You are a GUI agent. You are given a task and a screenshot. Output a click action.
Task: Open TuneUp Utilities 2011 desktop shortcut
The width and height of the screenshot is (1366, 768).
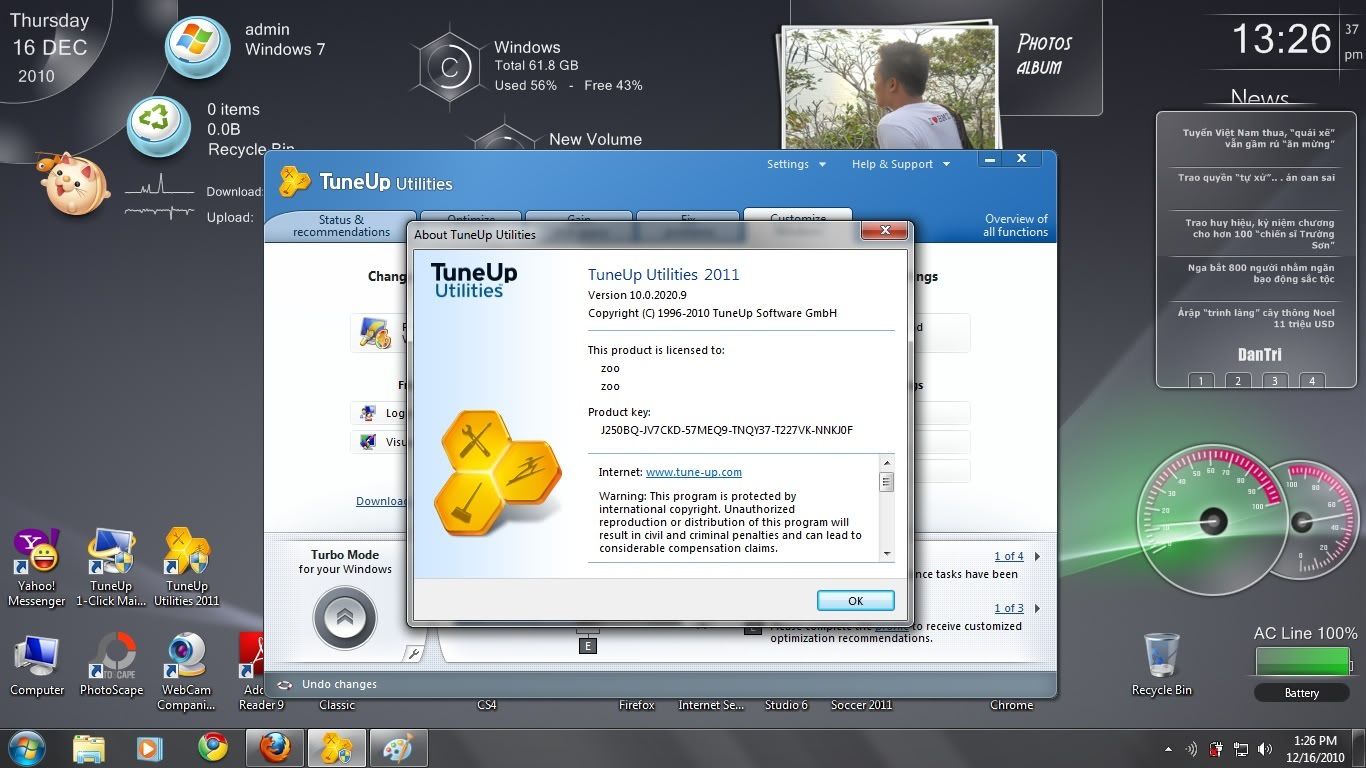click(187, 567)
